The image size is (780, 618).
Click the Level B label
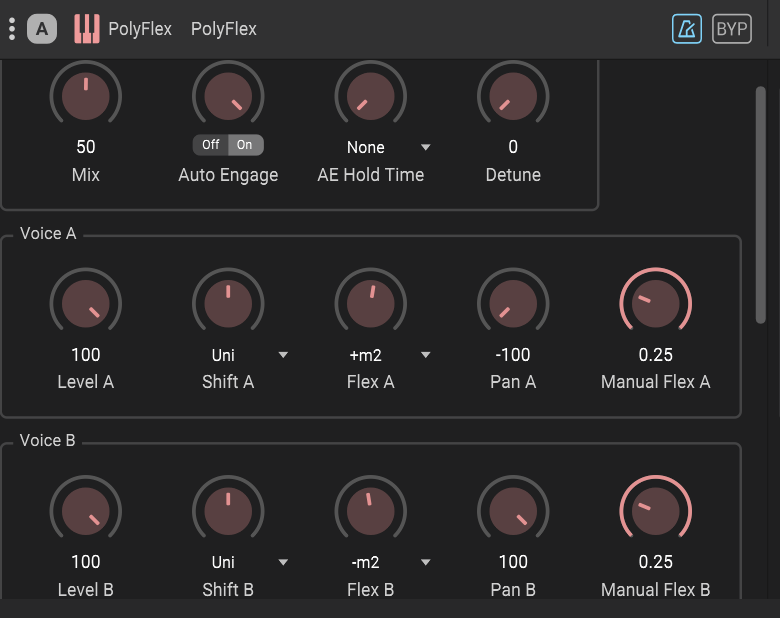pyautogui.click(x=86, y=590)
